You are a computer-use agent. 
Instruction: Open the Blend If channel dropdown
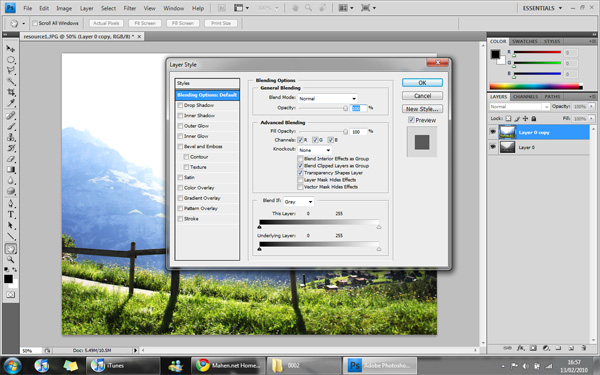coord(298,202)
